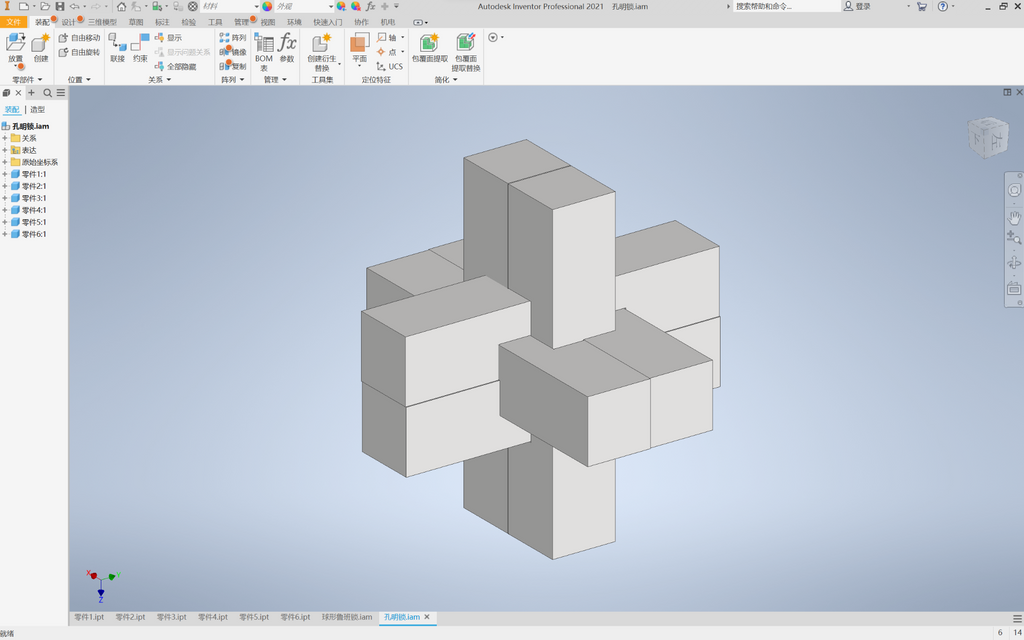Open the document tabs list menu

pyautogui.click(x=1017, y=618)
